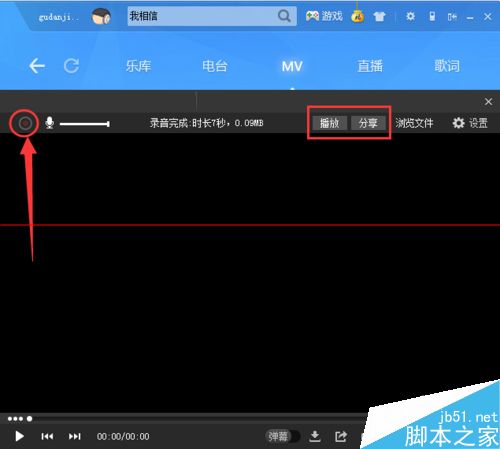This screenshot has width=500, height=449.
Task: Skip to previous track
Action: click(47, 436)
